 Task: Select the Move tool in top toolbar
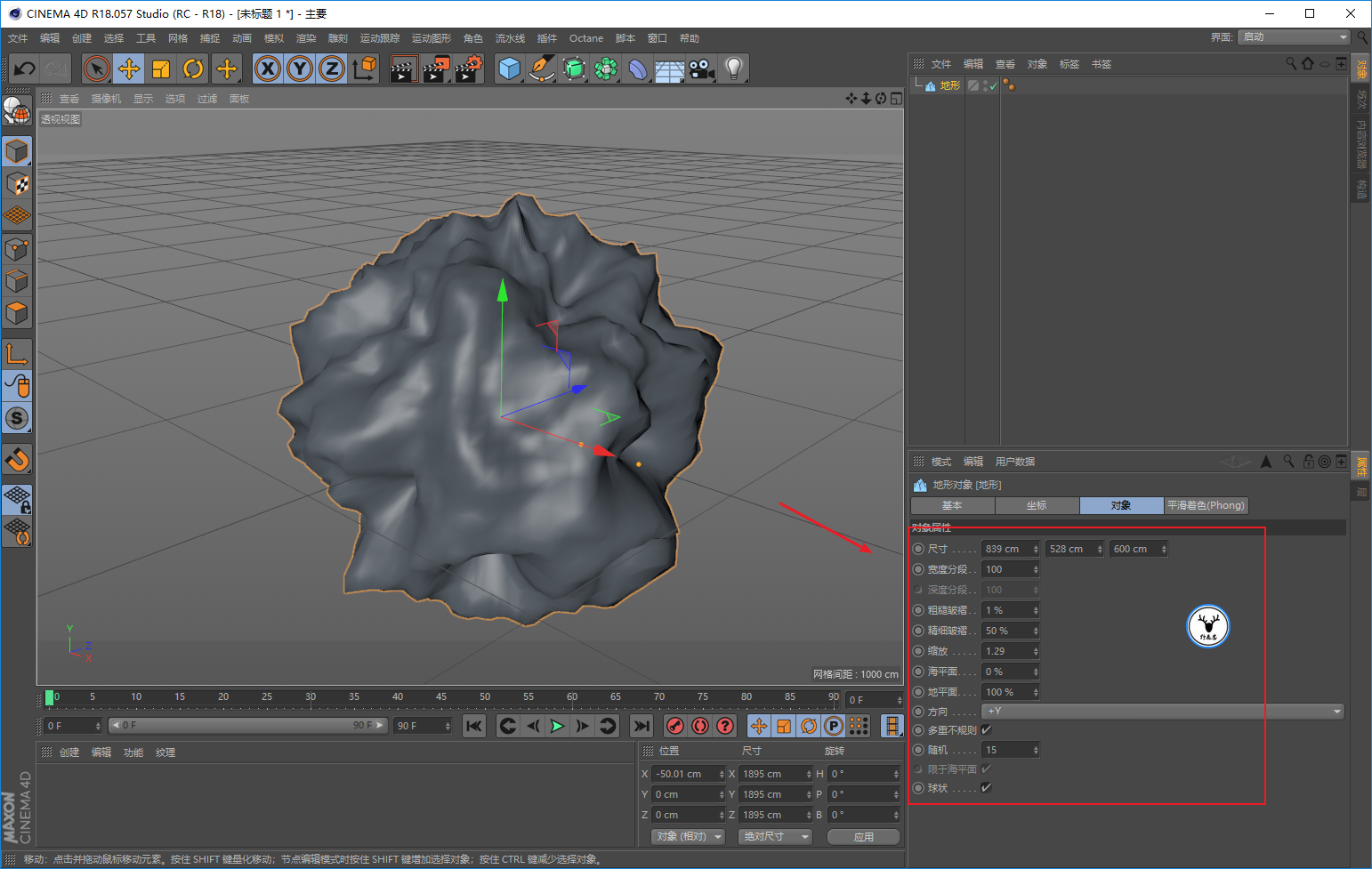[x=129, y=68]
